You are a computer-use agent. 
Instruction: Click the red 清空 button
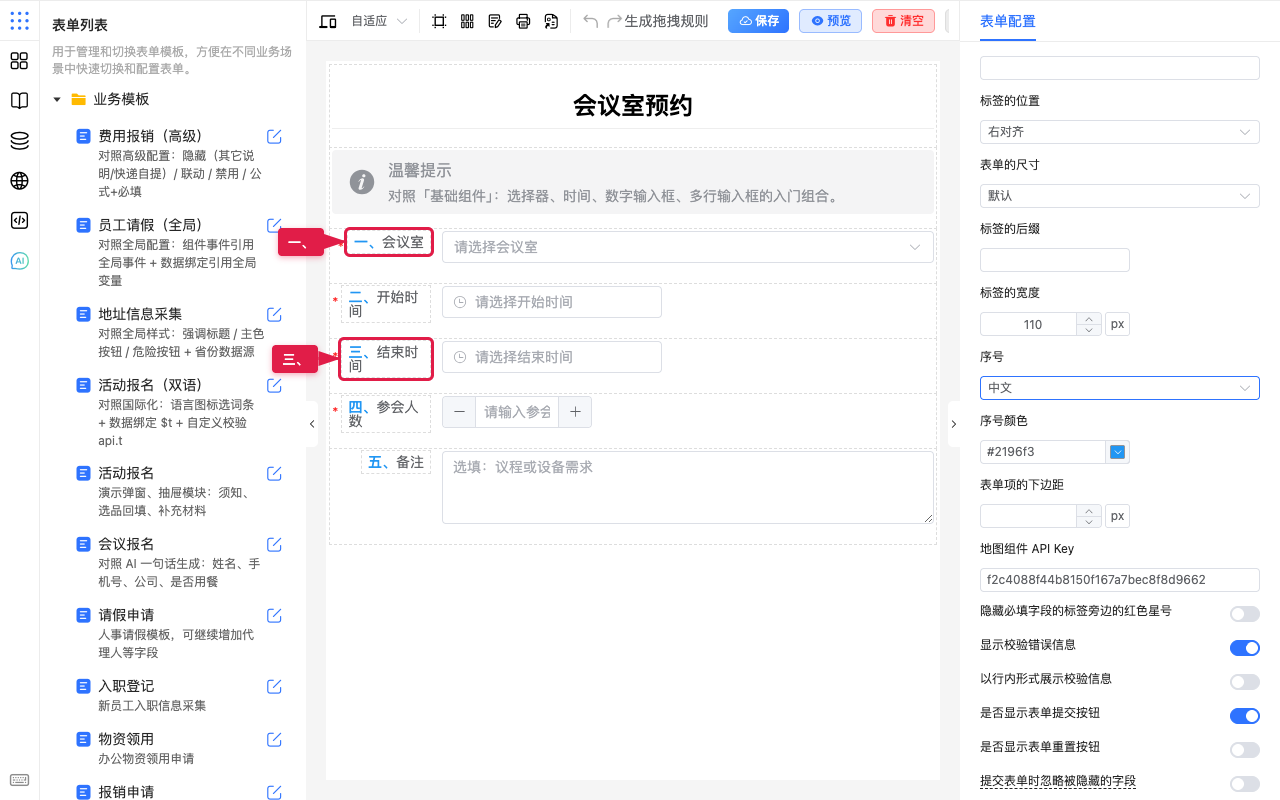point(903,21)
